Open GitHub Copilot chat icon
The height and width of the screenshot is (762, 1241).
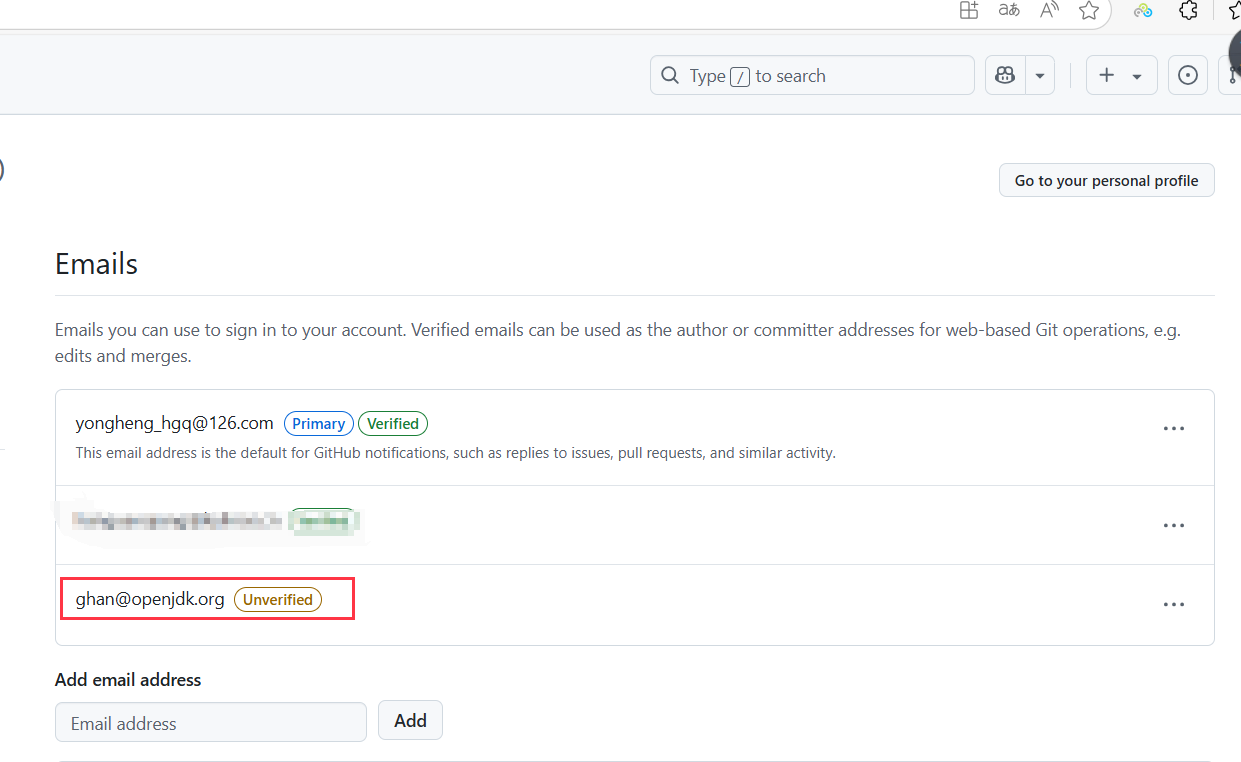(x=1005, y=75)
